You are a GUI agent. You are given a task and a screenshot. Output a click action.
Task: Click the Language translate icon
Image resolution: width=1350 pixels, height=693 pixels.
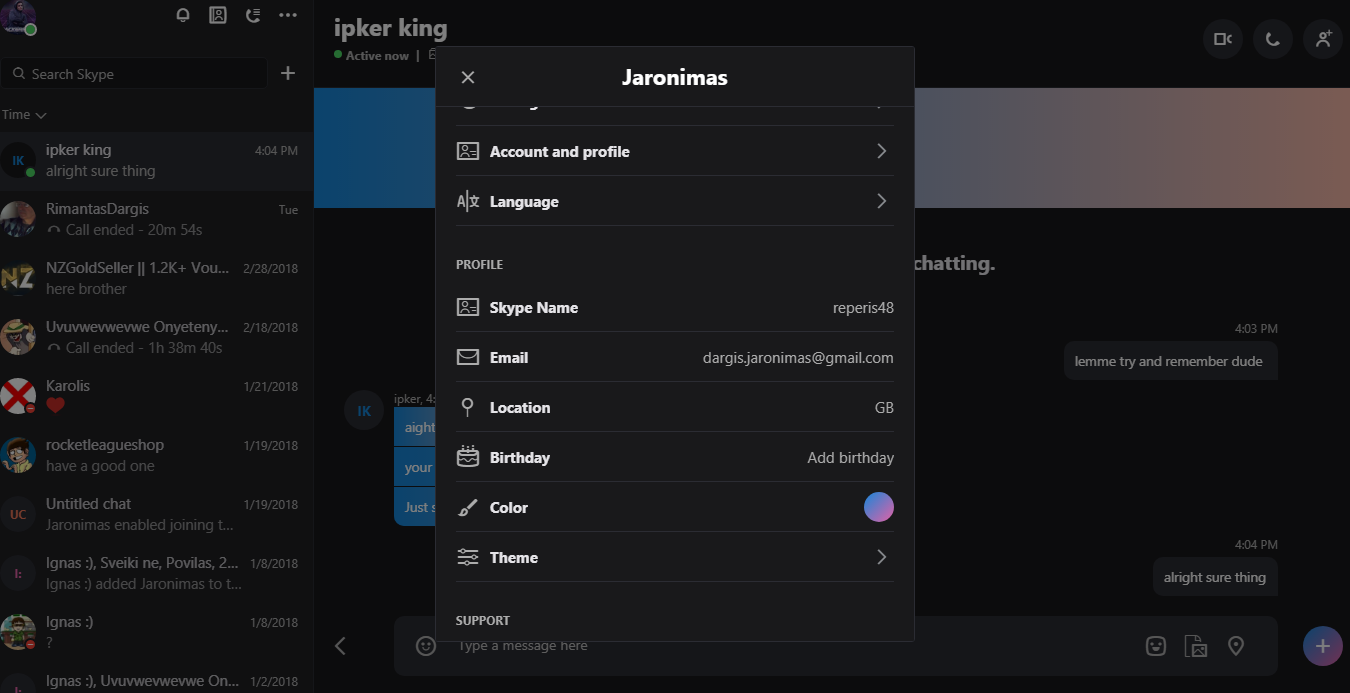coord(468,201)
